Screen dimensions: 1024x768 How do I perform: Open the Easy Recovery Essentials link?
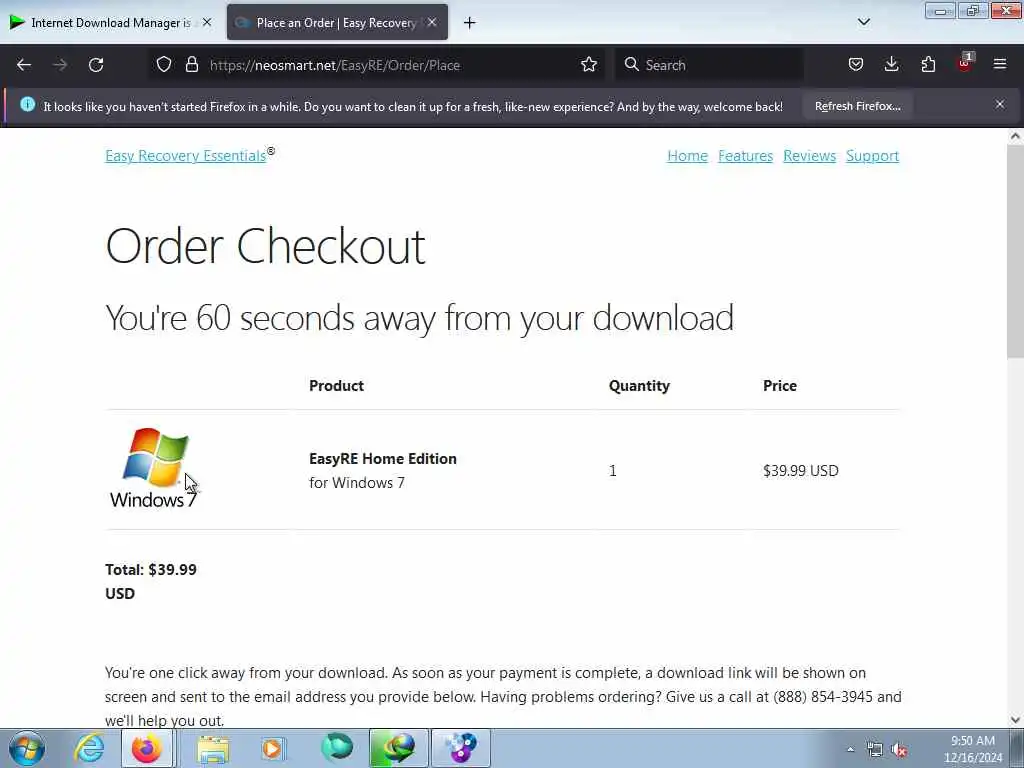pos(185,155)
